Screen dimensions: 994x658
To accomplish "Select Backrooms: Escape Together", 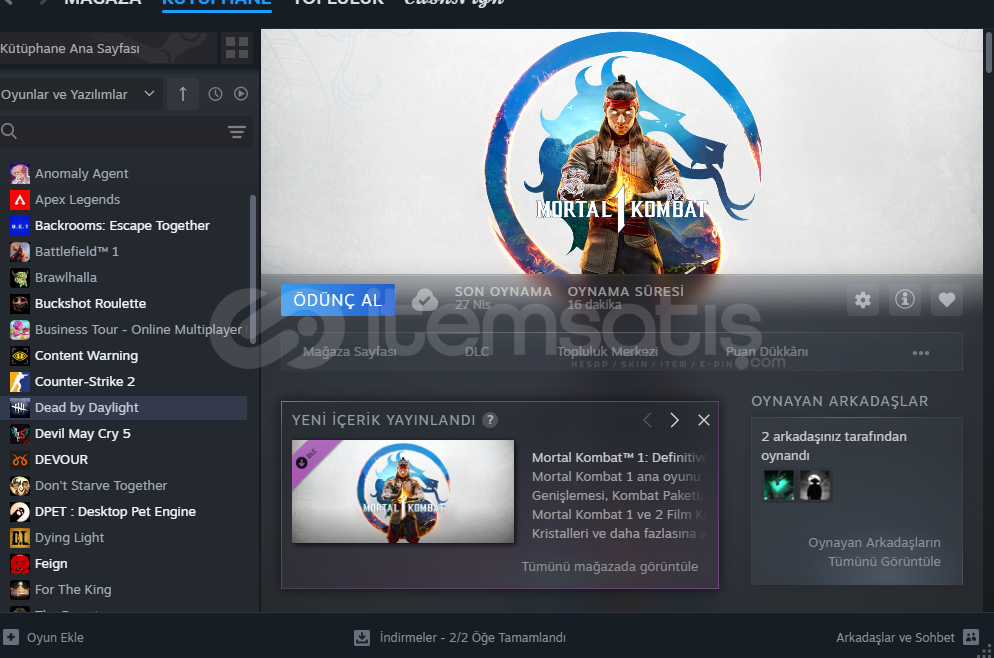I will click(x=123, y=226).
